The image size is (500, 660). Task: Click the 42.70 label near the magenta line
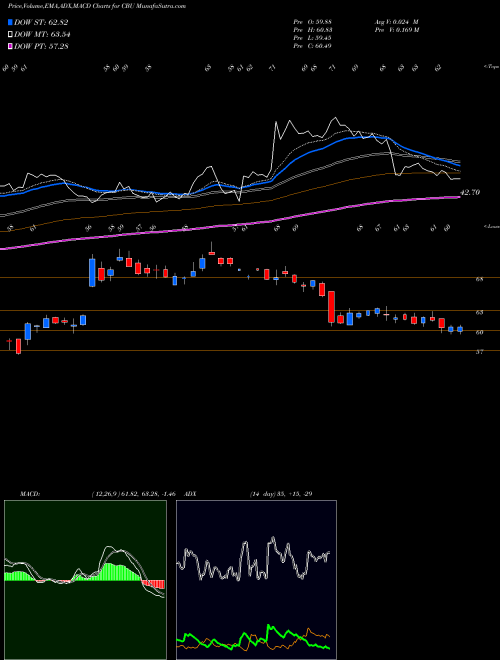click(x=470, y=192)
